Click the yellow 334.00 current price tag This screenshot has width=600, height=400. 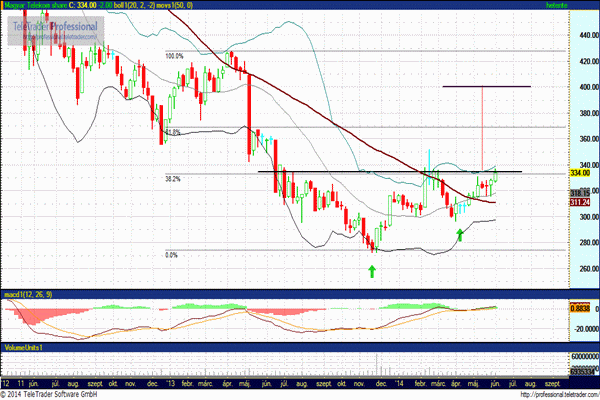580,173
